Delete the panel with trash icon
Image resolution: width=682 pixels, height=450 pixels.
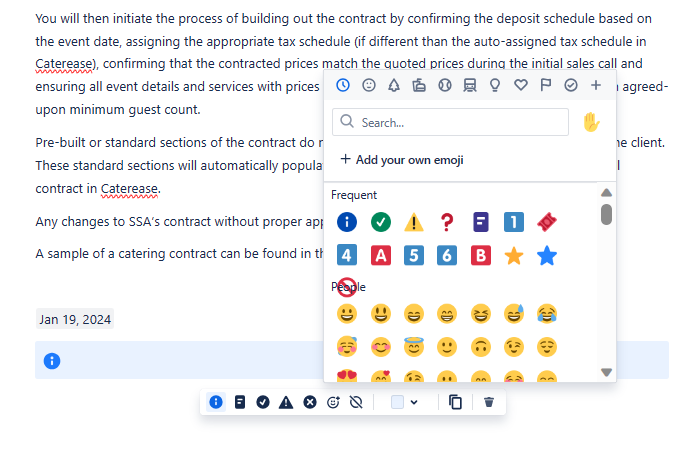click(x=489, y=402)
